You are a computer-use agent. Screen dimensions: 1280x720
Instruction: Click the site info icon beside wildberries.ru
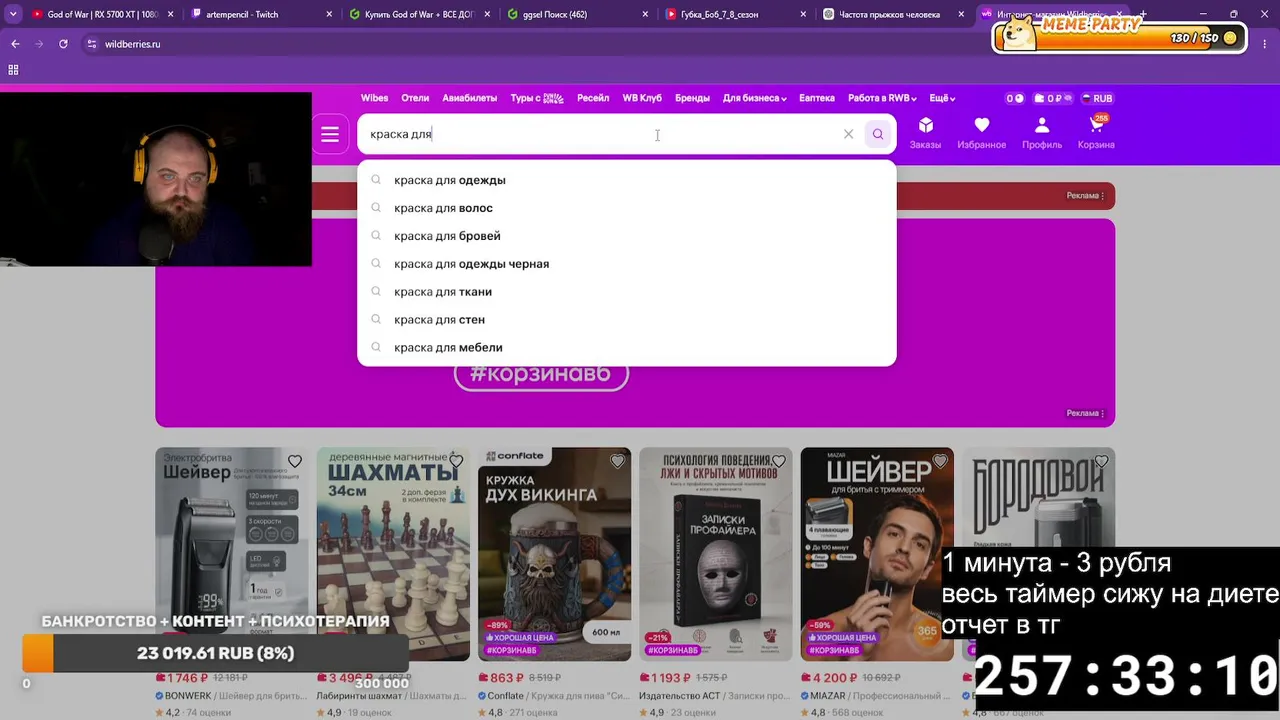pos(92,44)
